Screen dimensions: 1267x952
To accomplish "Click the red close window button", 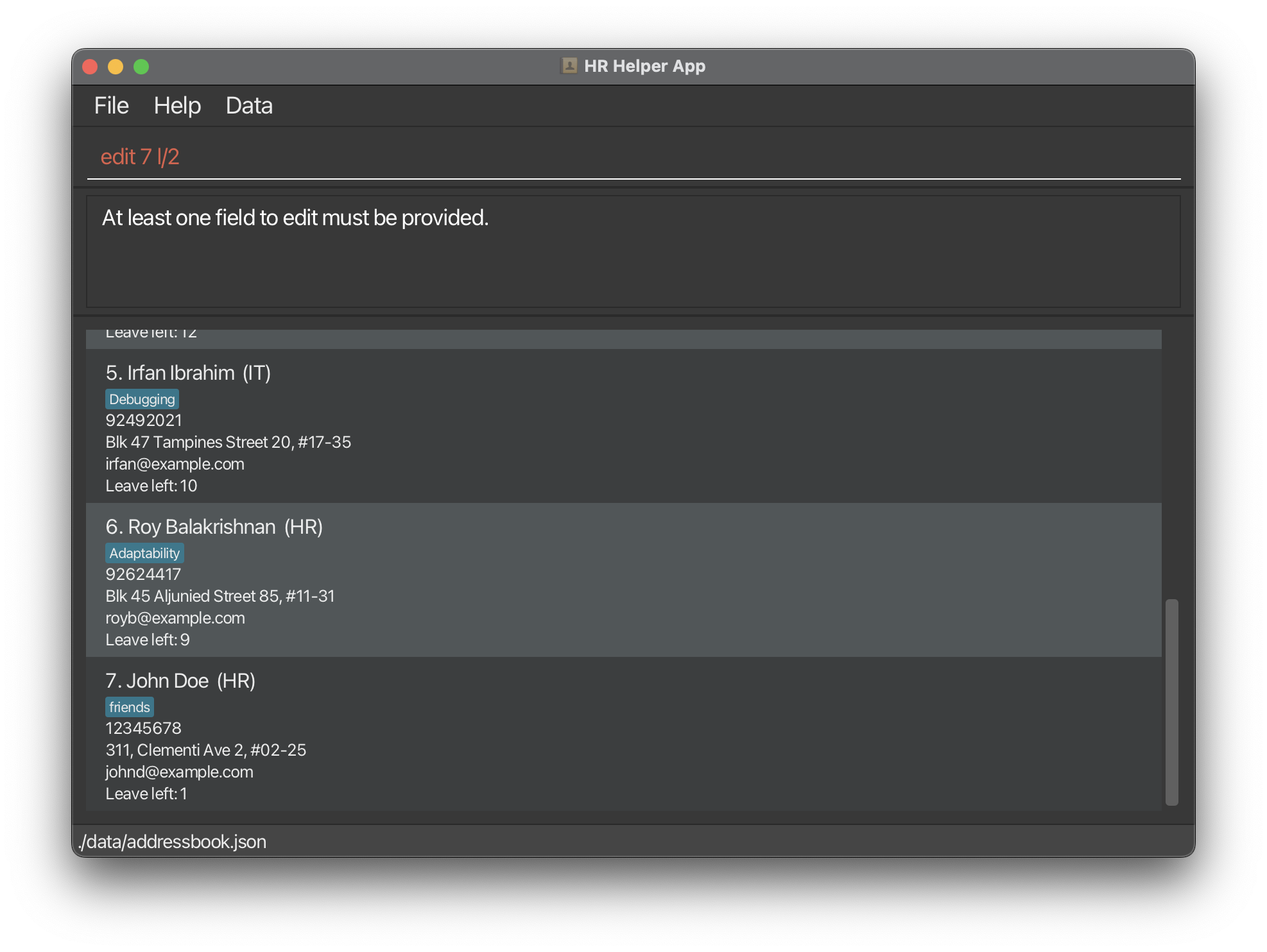I will pyautogui.click(x=90, y=67).
